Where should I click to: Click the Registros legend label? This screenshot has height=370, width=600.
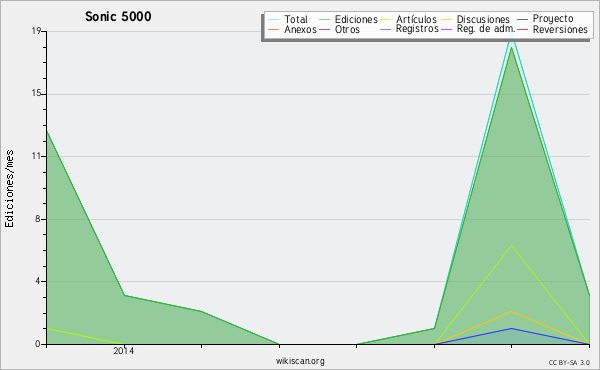417,29
